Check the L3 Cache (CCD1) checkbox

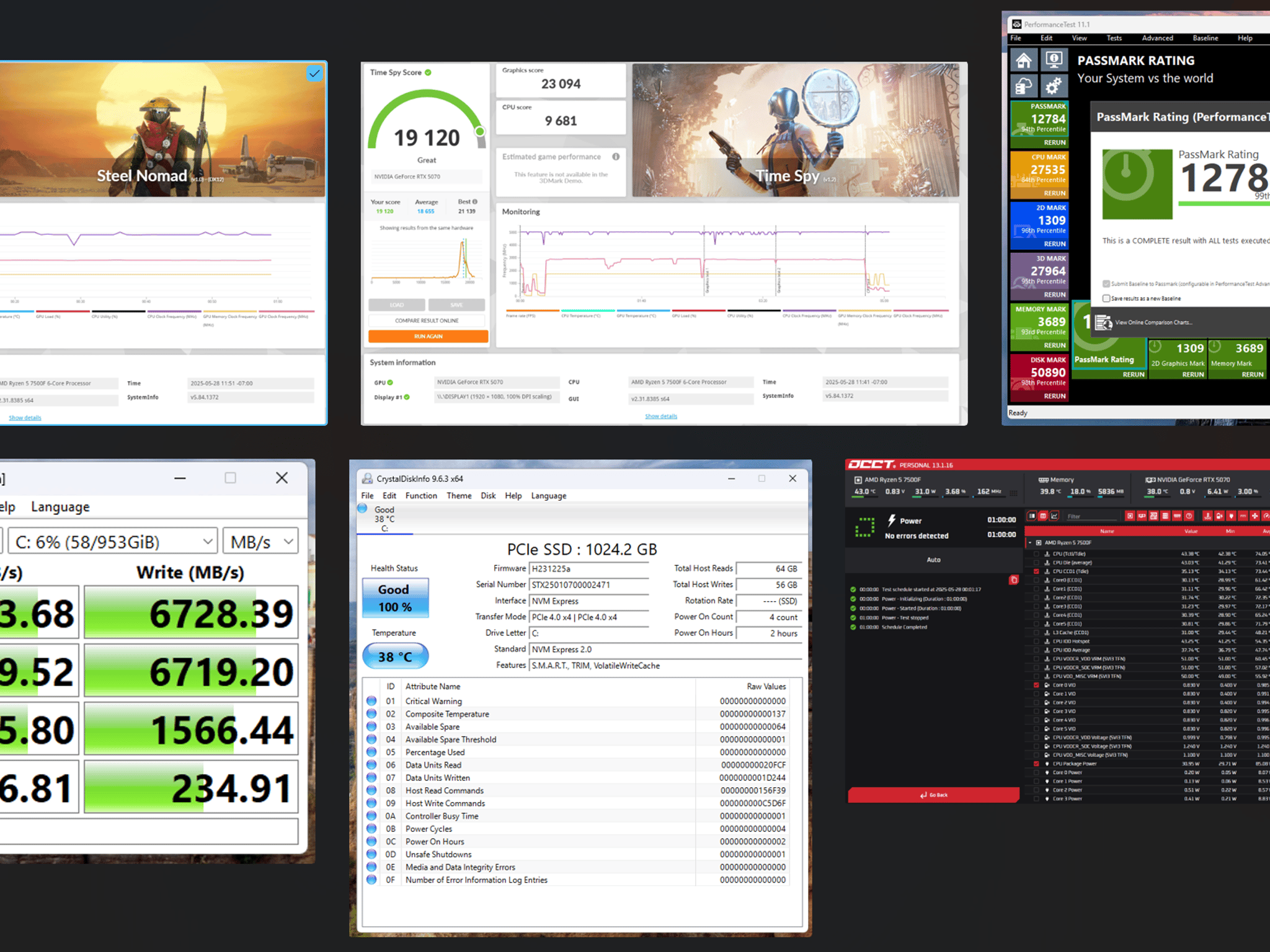click(x=1036, y=632)
